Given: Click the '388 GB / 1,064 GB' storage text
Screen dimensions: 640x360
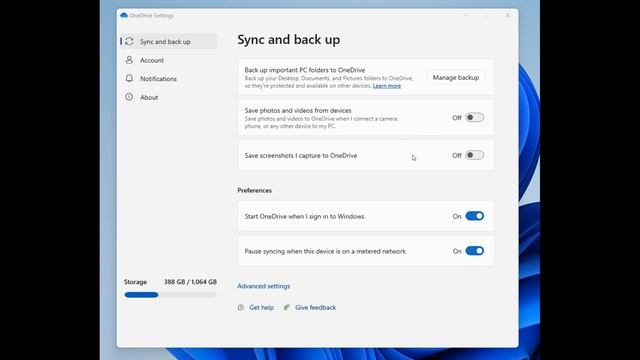Looking at the screenshot, I should (x=190, y=282).
